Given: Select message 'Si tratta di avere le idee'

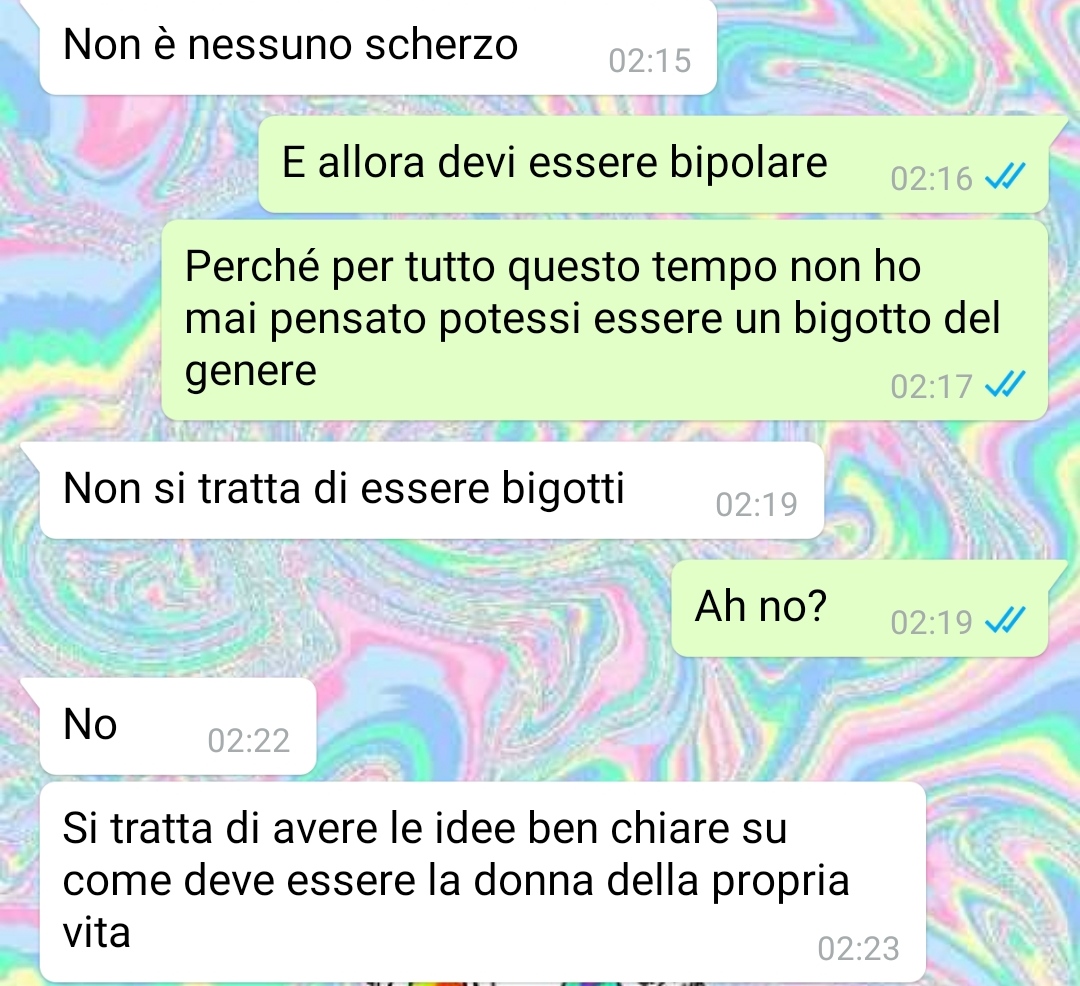Looking at the screenshot, I should pos(482,881).
